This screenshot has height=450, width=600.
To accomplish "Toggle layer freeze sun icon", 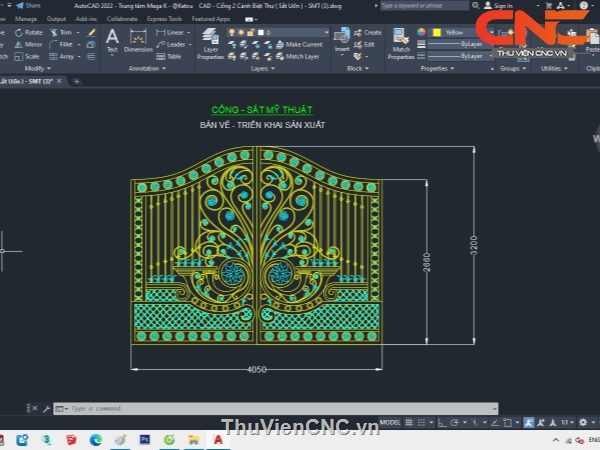I will click(x=240, y=32).
